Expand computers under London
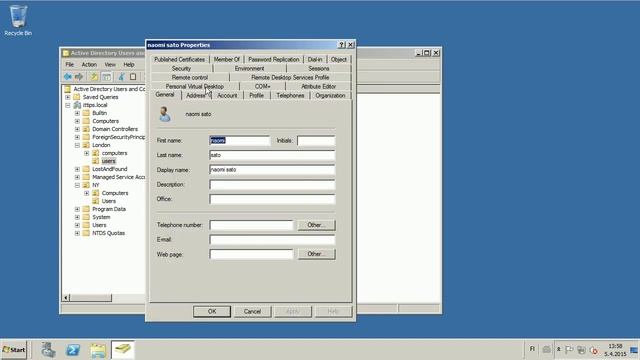Image resolution: width=640 pixels, height=360 pixels. [87, 153]
